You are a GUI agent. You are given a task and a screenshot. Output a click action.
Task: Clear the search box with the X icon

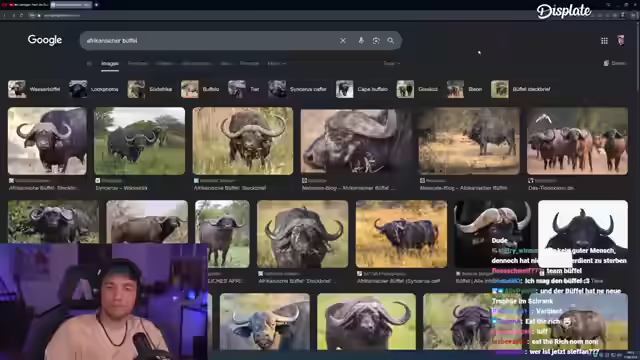pyautogui.click(x=343, y=40)
